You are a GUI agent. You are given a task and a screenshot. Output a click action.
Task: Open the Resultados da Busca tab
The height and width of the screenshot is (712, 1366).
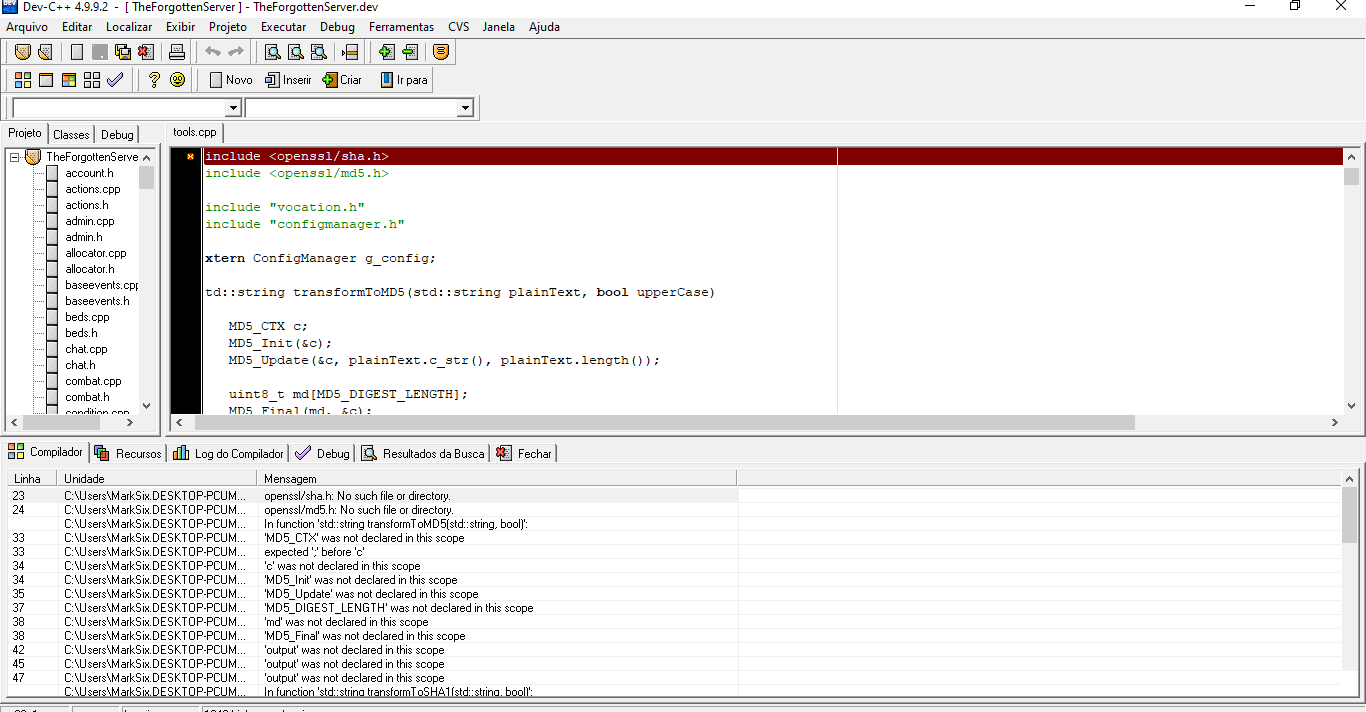pyautogui.click(x=423, y=453)
